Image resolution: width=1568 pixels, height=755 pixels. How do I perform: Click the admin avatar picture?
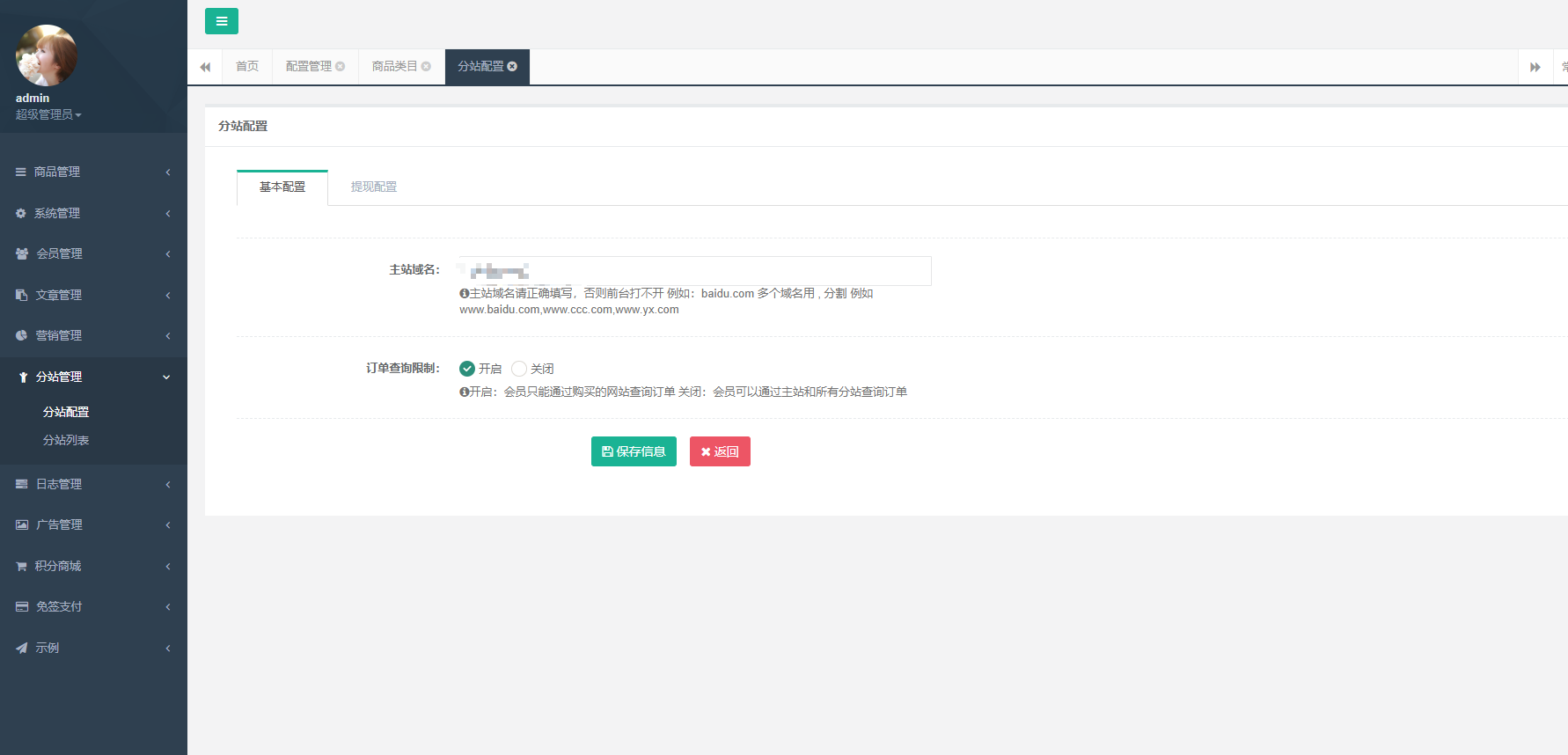47,55
